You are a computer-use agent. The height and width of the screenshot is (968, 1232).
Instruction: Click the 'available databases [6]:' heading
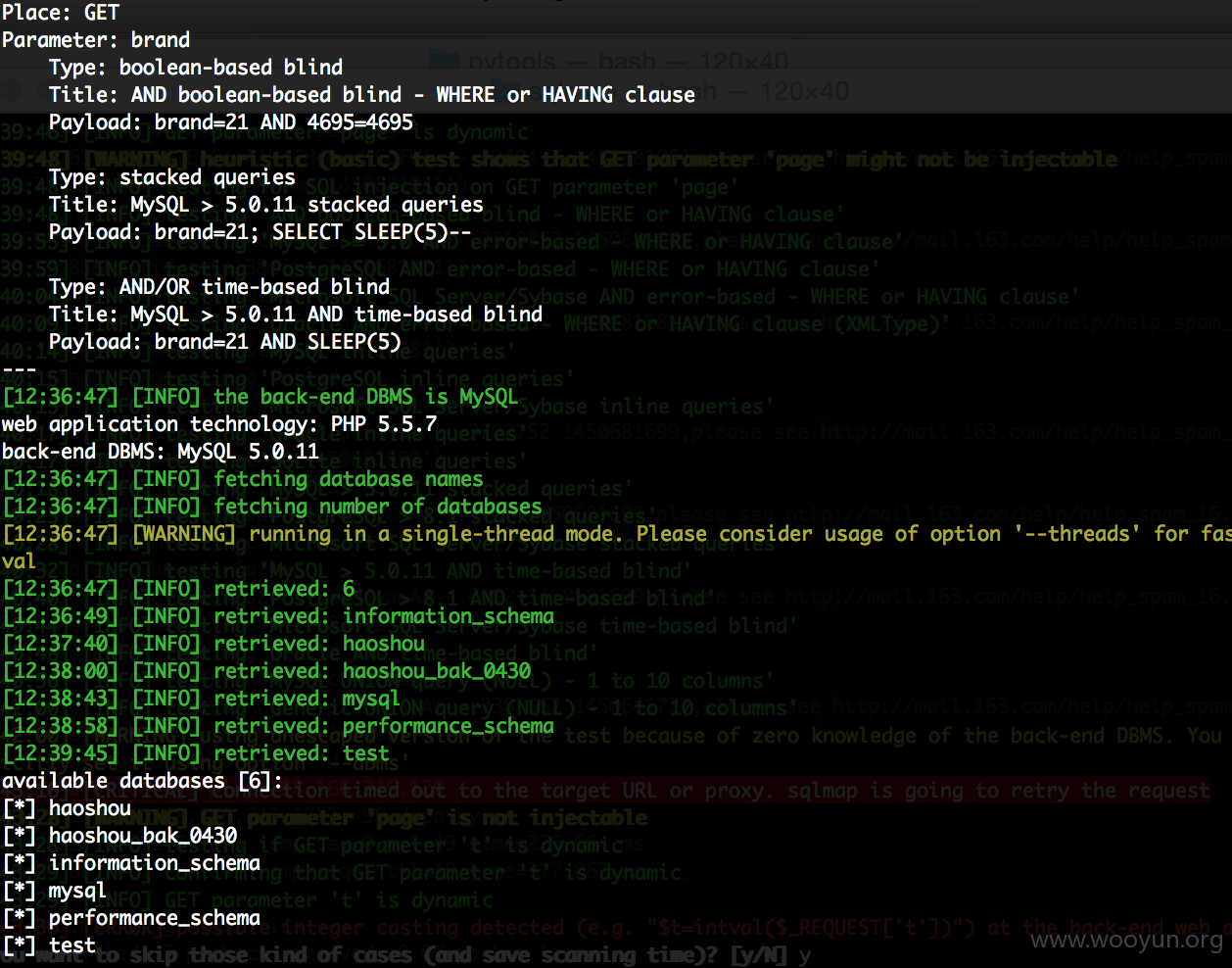pyautogui.click(x=143, y=781)
